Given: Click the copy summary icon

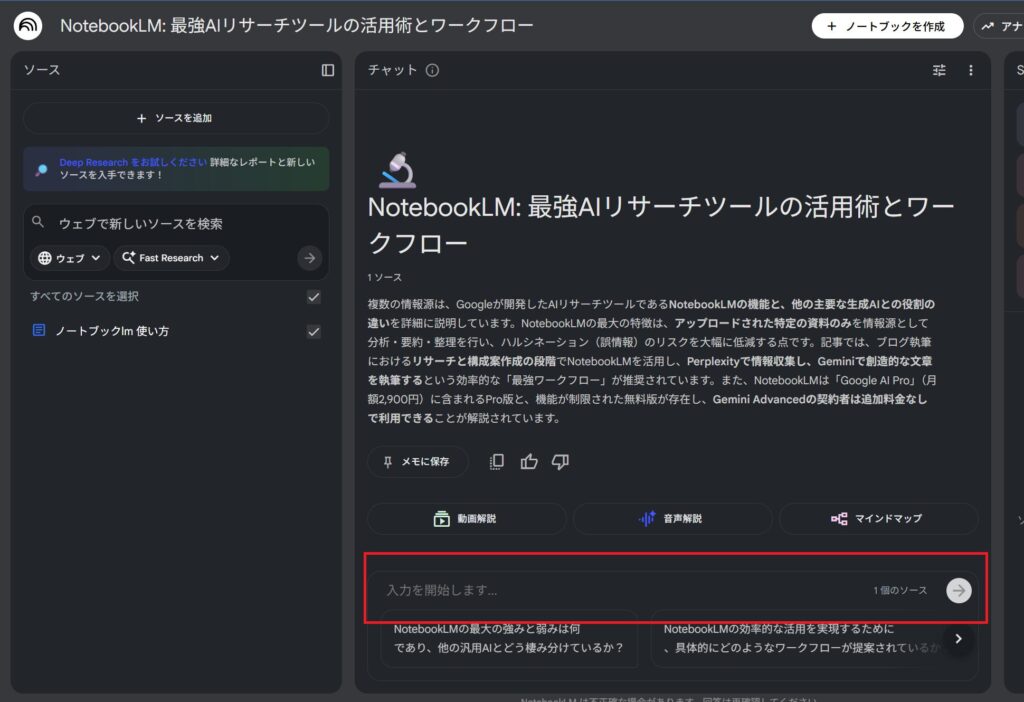Looking at the screenshot, I should point(497,462).
